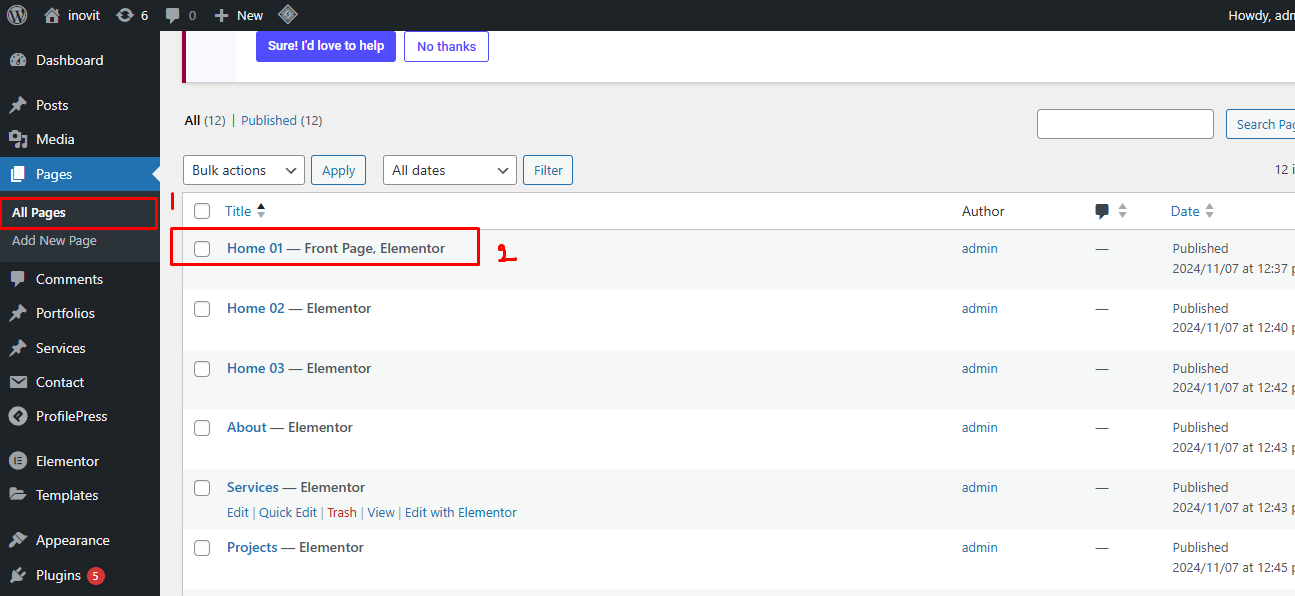The width and height of the screenshot is (1295, 596).
Task: Click the search pages input field
Action: click(x=1125, y=124)
